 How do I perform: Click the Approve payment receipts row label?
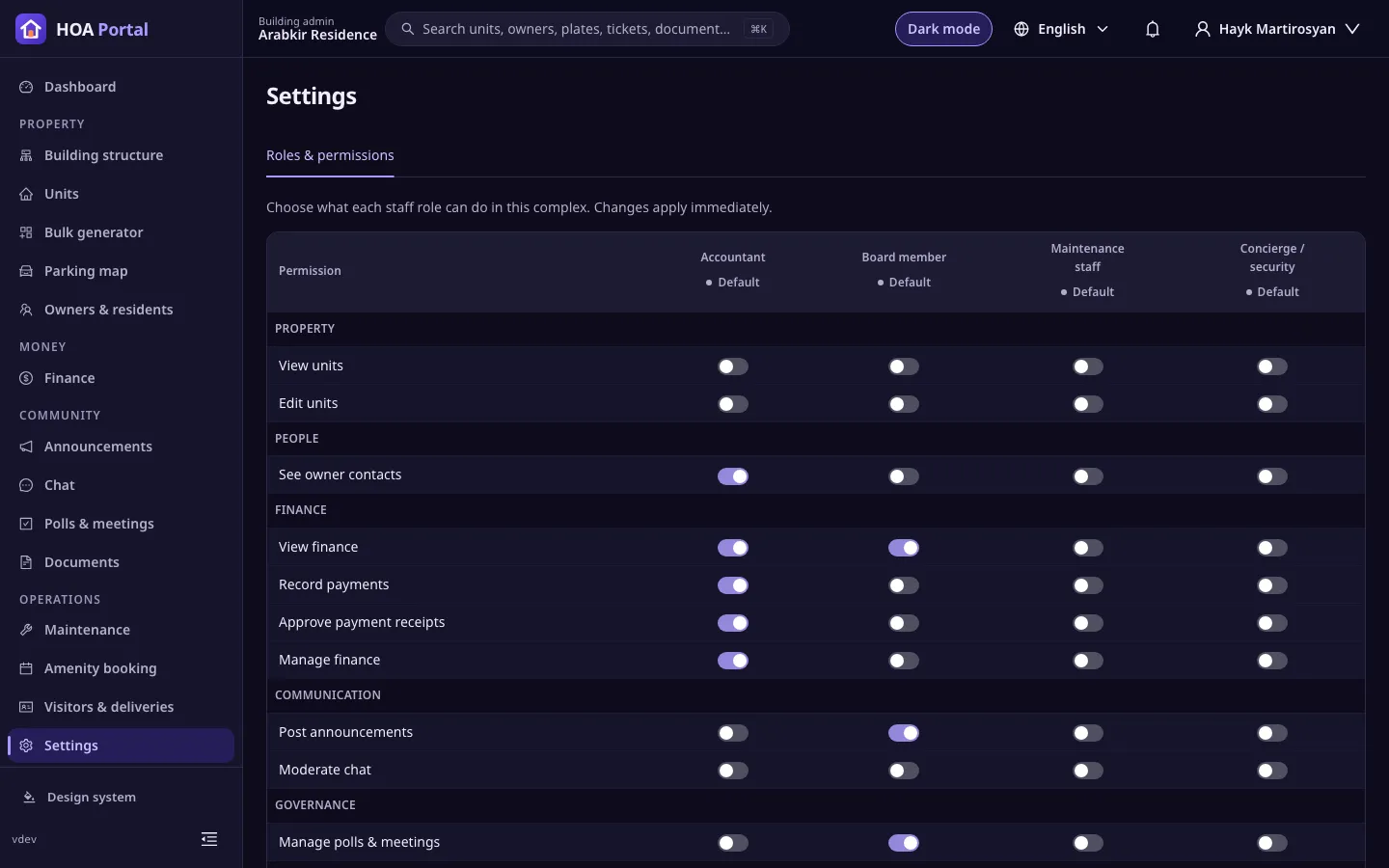362,622
